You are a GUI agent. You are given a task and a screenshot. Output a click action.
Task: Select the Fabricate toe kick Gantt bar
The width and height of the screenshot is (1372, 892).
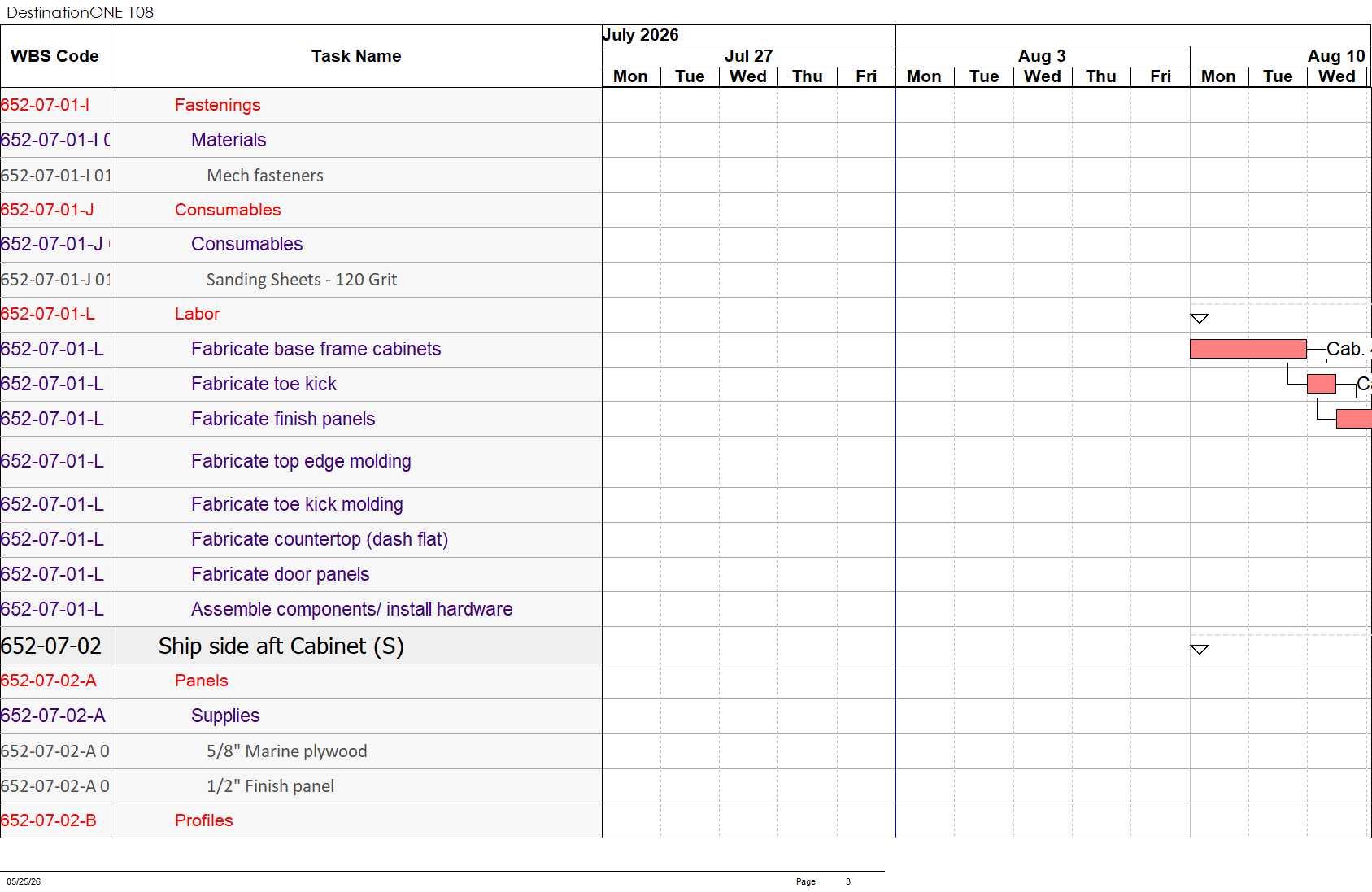(x=1321, y=384)
